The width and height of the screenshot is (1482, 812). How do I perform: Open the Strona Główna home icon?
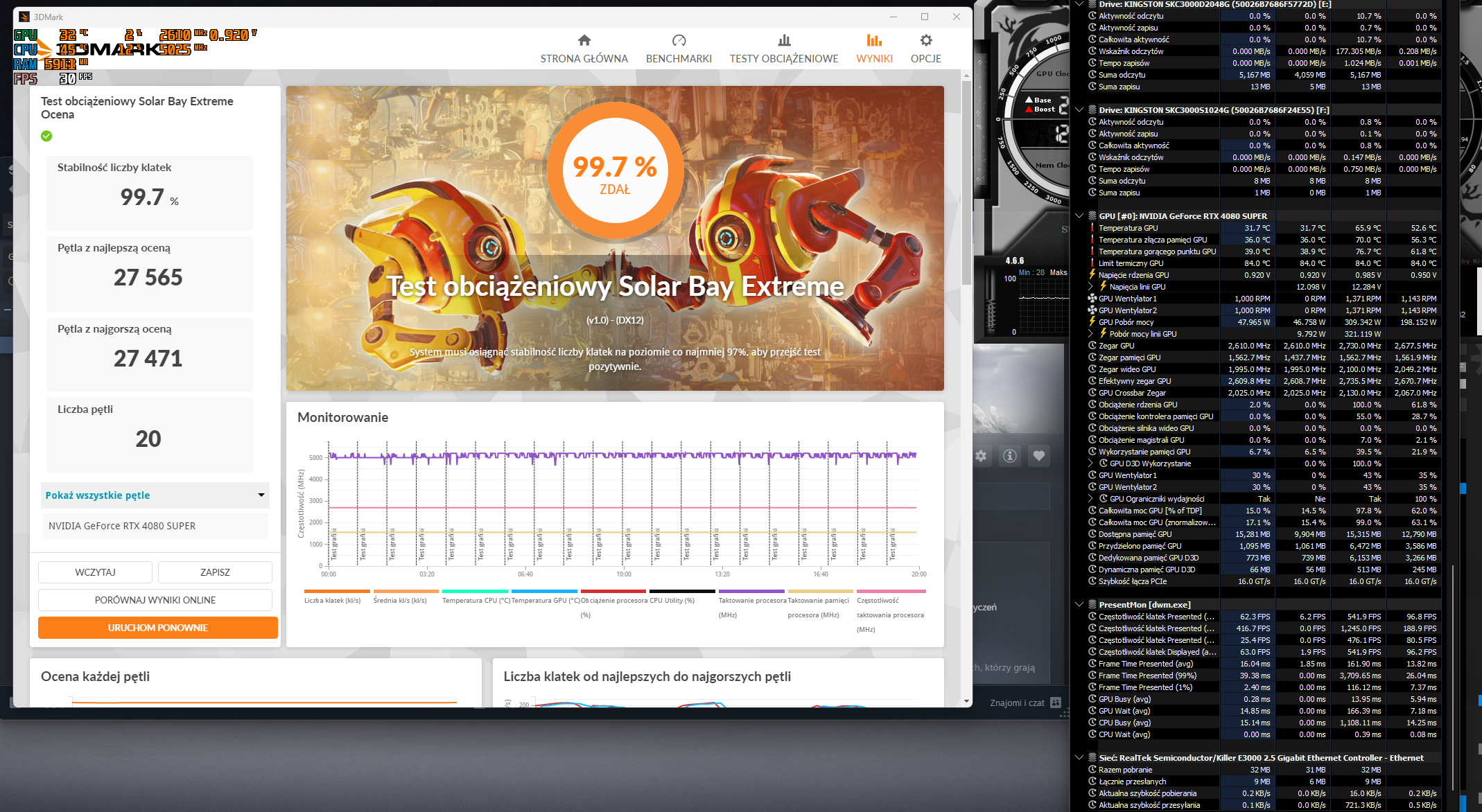click(584, 40)
